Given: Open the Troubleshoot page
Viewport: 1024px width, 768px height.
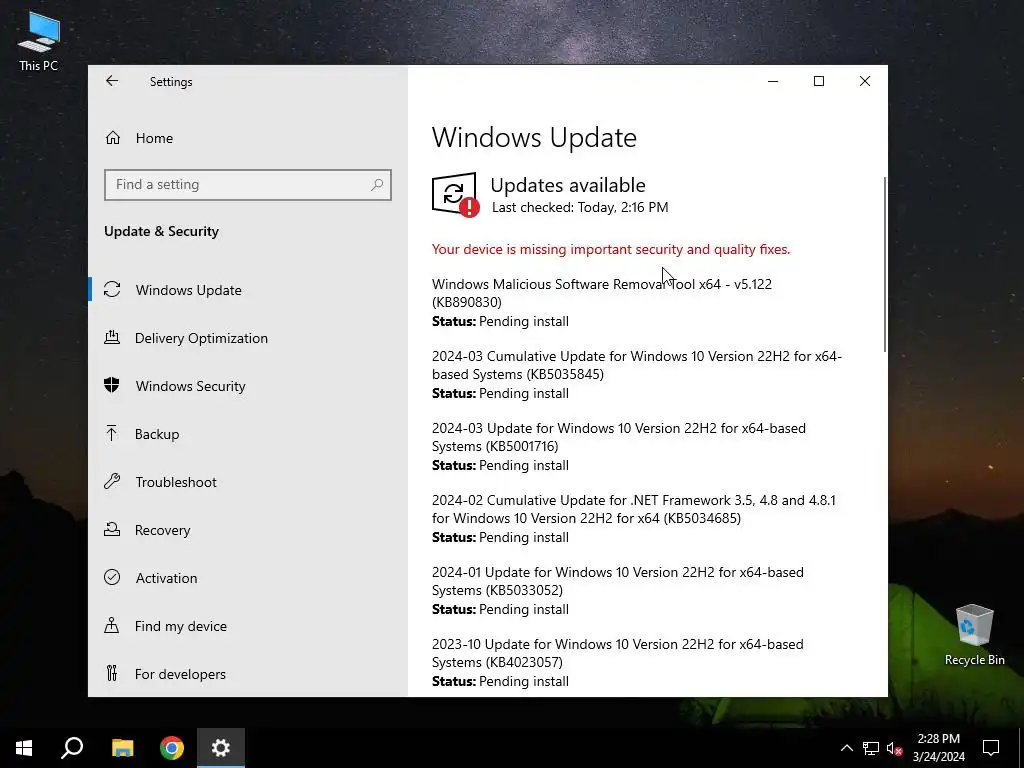Looking at the screenshot, I should pos(176,482).
